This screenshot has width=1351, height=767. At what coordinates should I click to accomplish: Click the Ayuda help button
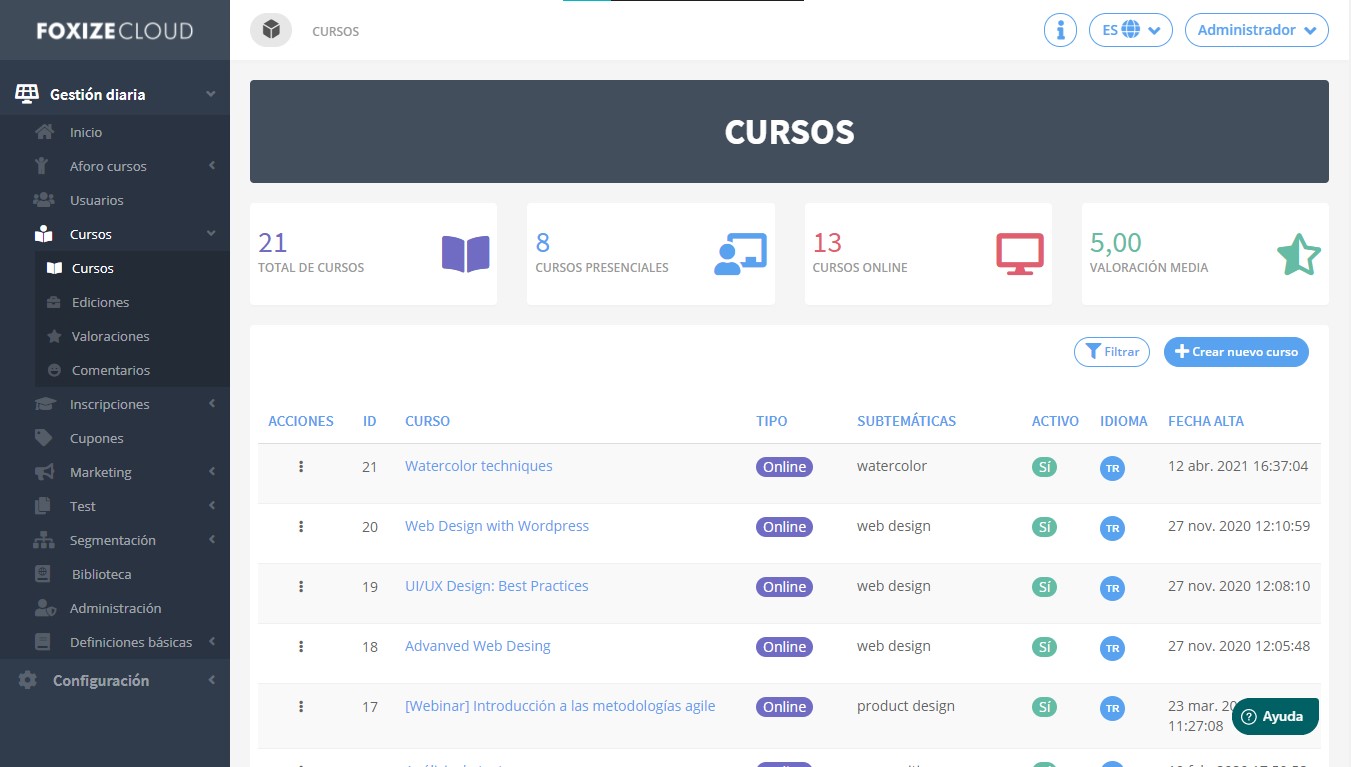coord(1274,716)
